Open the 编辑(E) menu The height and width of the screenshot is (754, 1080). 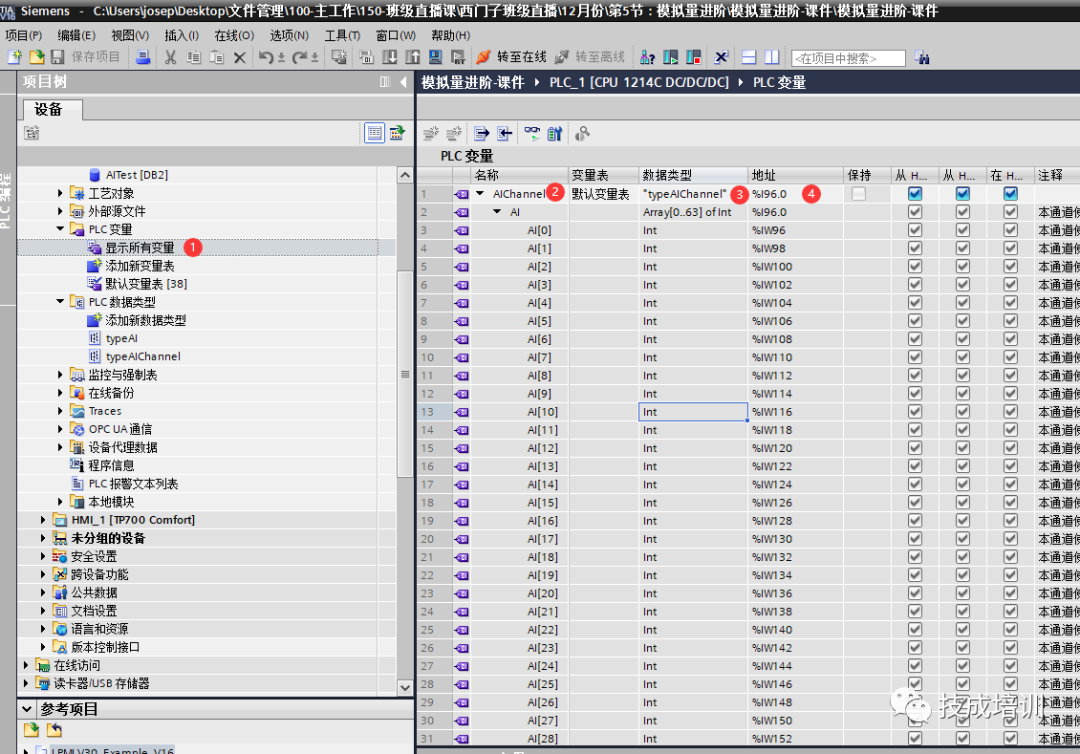tap(76, 35)
